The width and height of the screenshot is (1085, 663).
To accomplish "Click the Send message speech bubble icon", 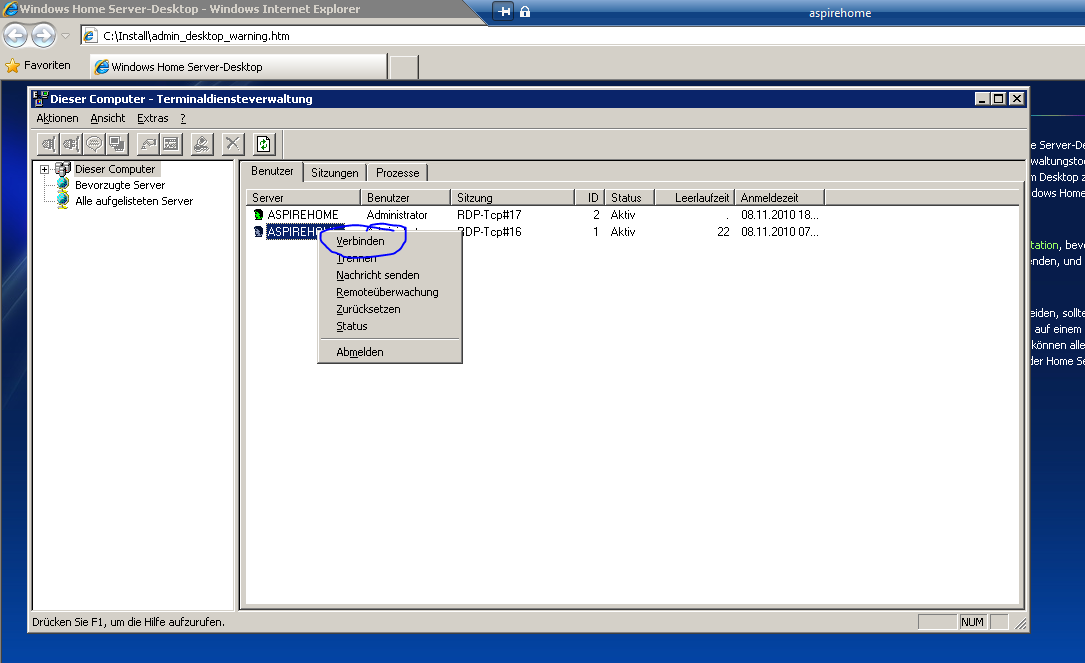I will [93, 144].
